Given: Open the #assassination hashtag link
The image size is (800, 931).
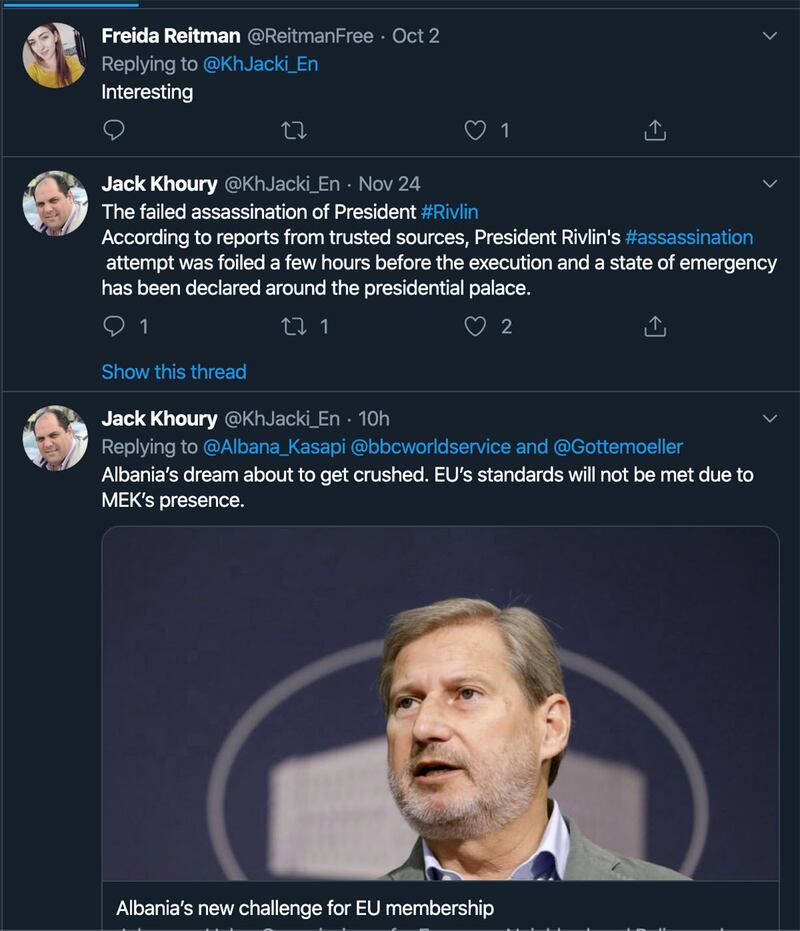Looking at the screenshot, I should coord(689,237).
